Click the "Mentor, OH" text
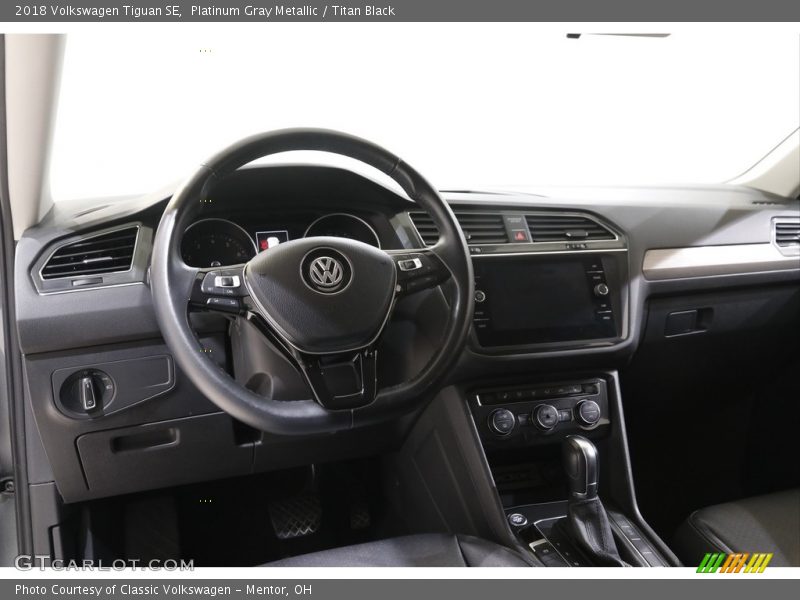The height and width of the screenshot is (600, 800). [279, 590]
